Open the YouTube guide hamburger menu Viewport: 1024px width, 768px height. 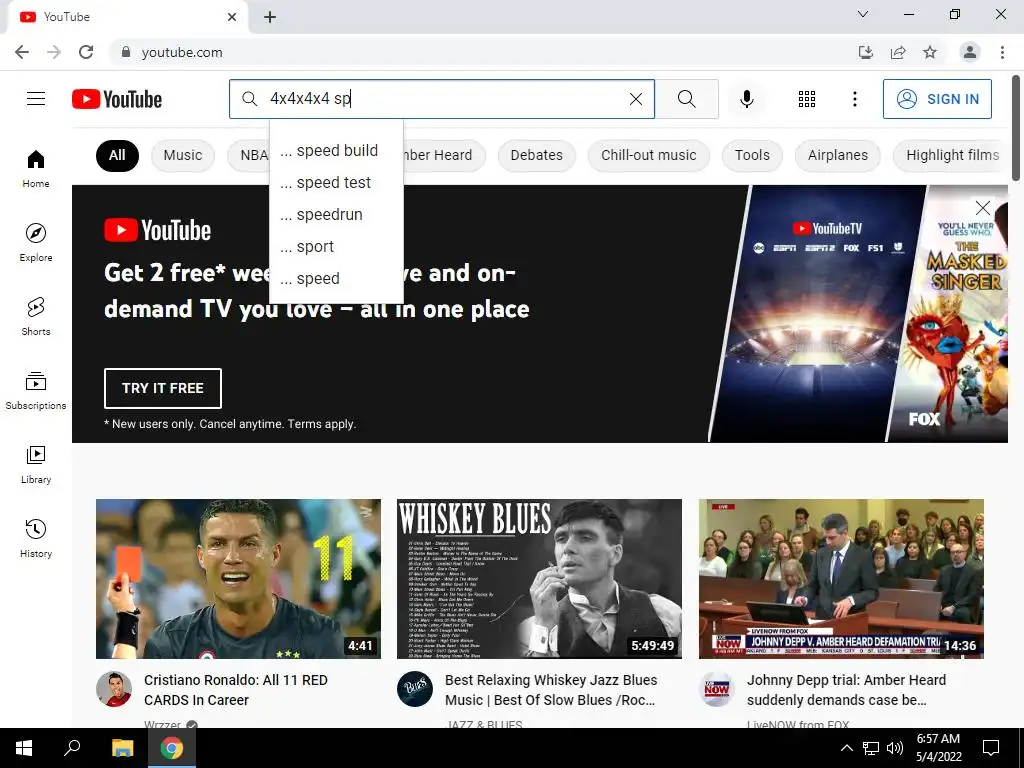click(x=36, y=99)
